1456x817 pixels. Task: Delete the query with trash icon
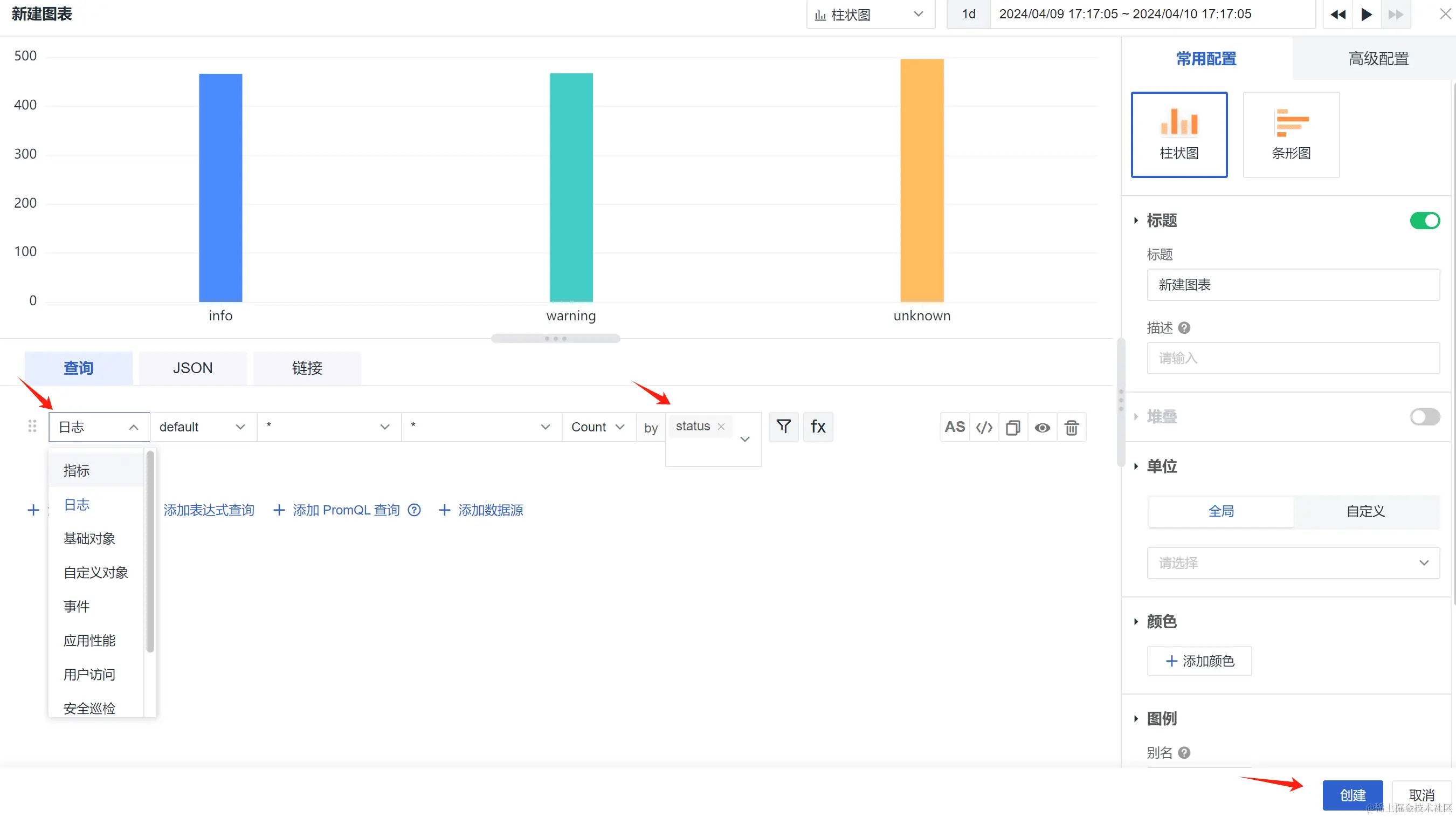[x=1071, y=428]
